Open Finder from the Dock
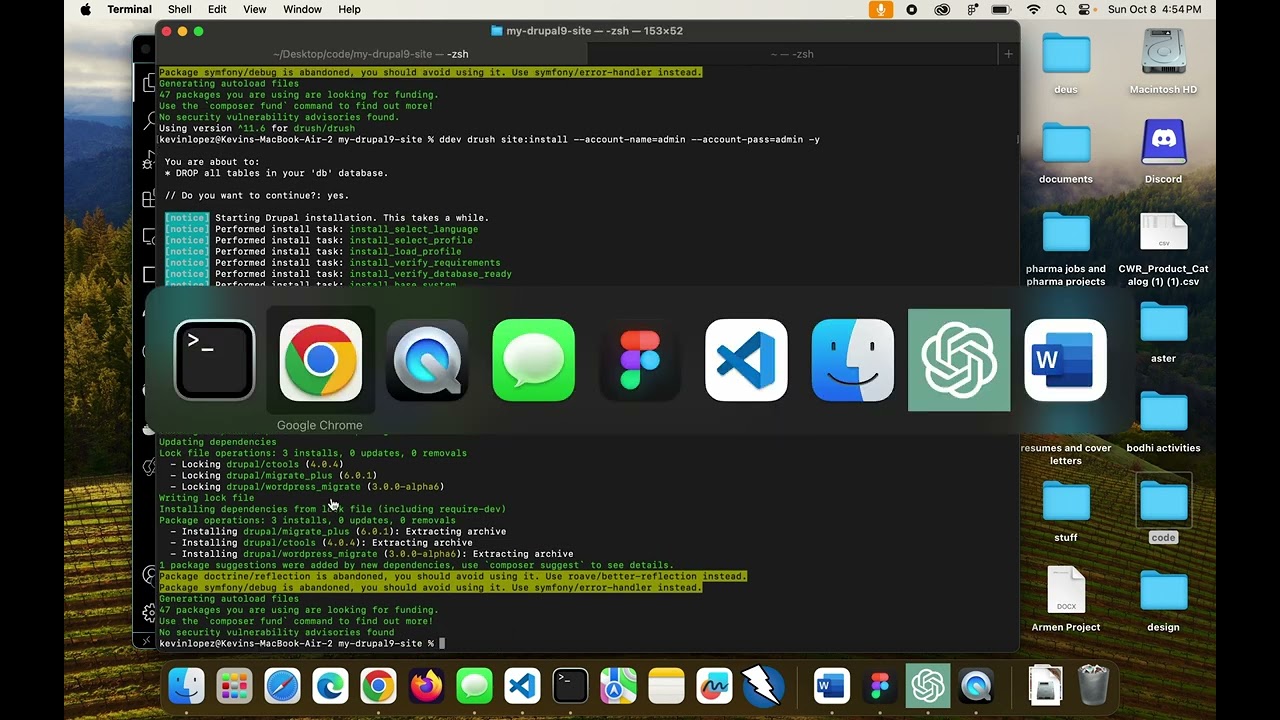The image size is (1280, 720). tap(186, 686)
